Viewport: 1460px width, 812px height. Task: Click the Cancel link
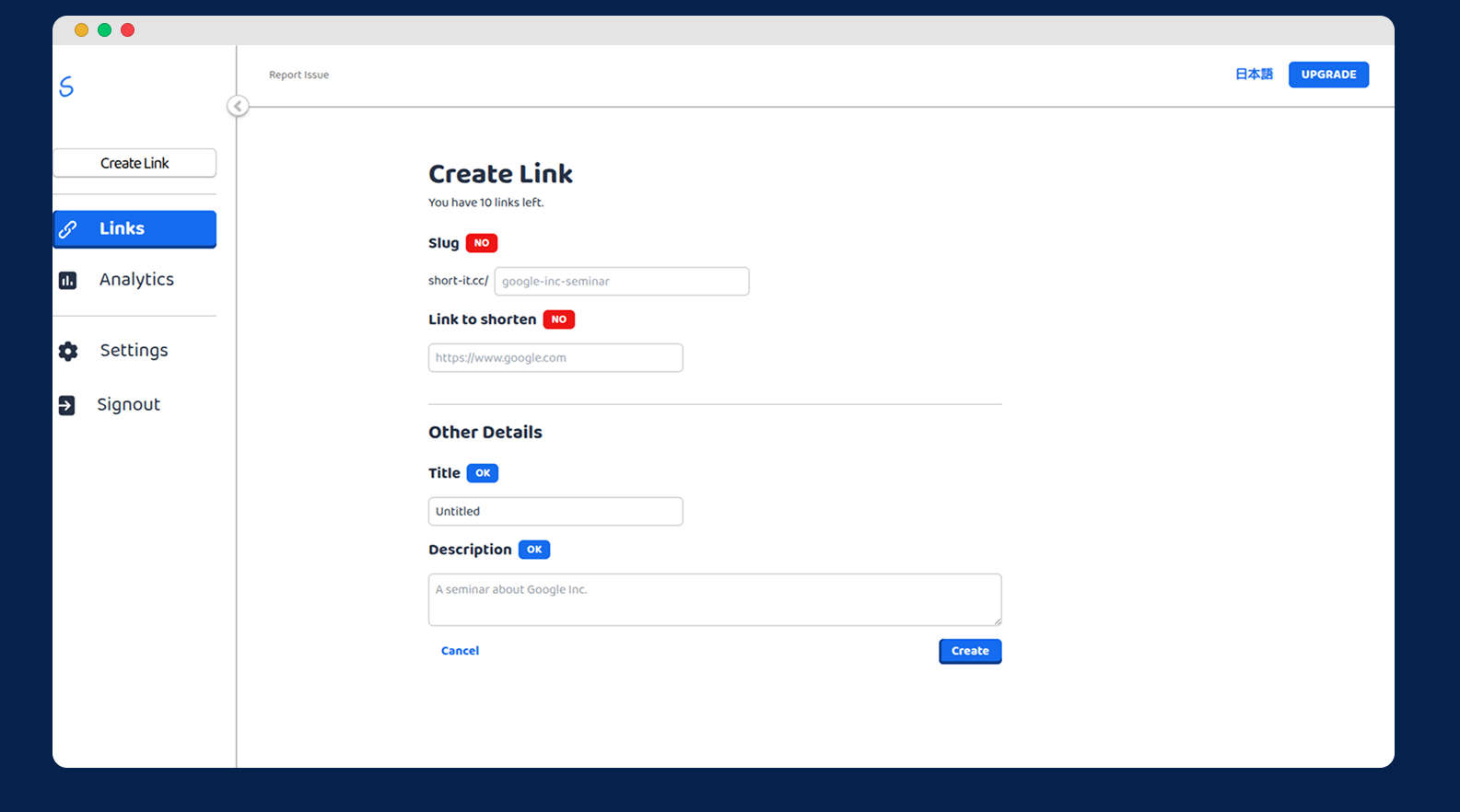tap(460, 651)
